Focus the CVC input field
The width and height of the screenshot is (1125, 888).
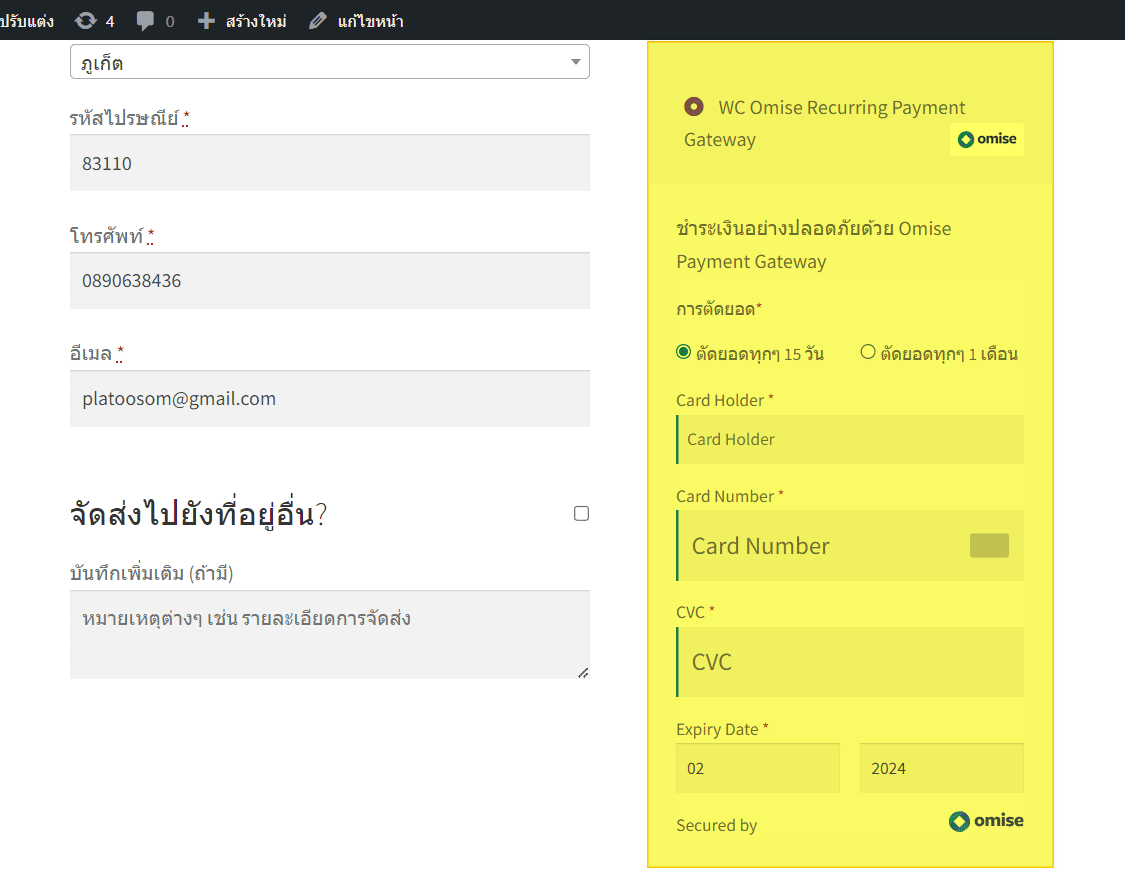pos(850,662)
